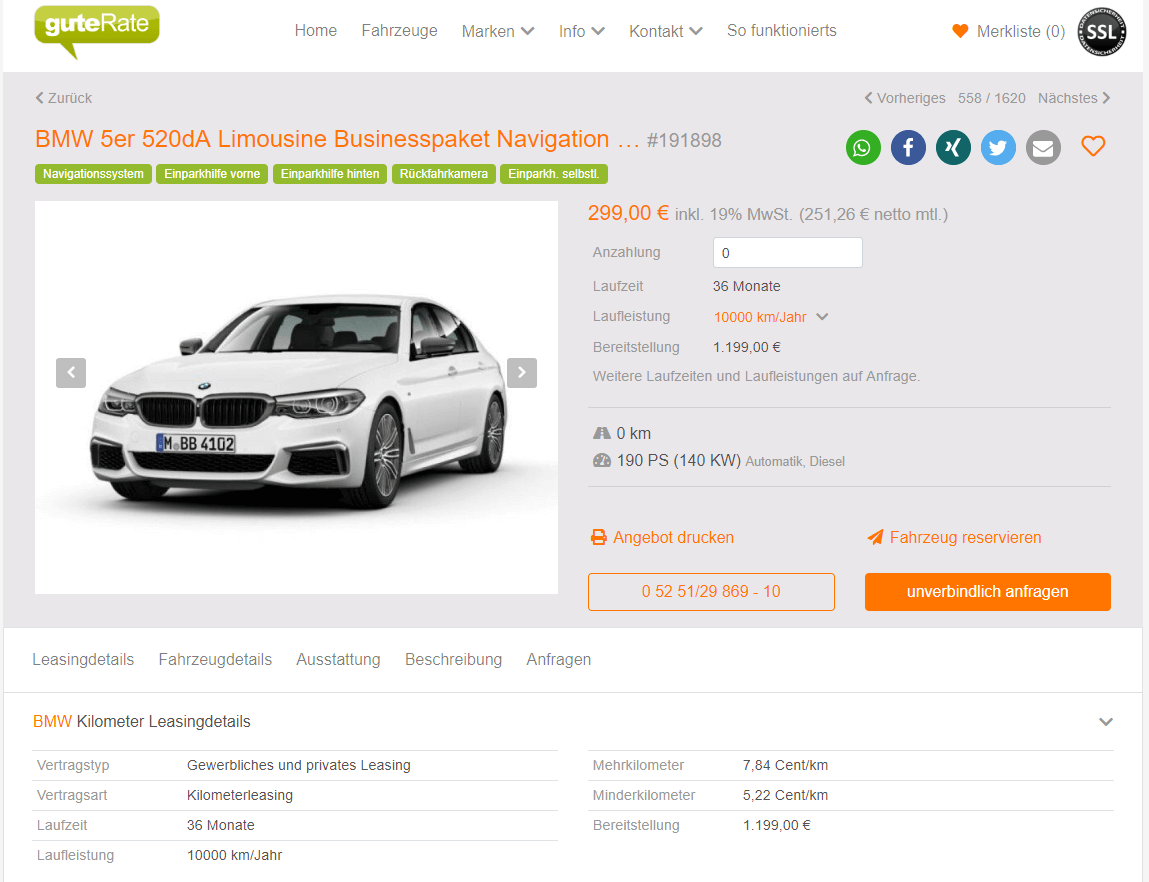Switch to the Fahrzeugdetails tab
Viewport: 1149px width, 882px height.
[215, 659]
